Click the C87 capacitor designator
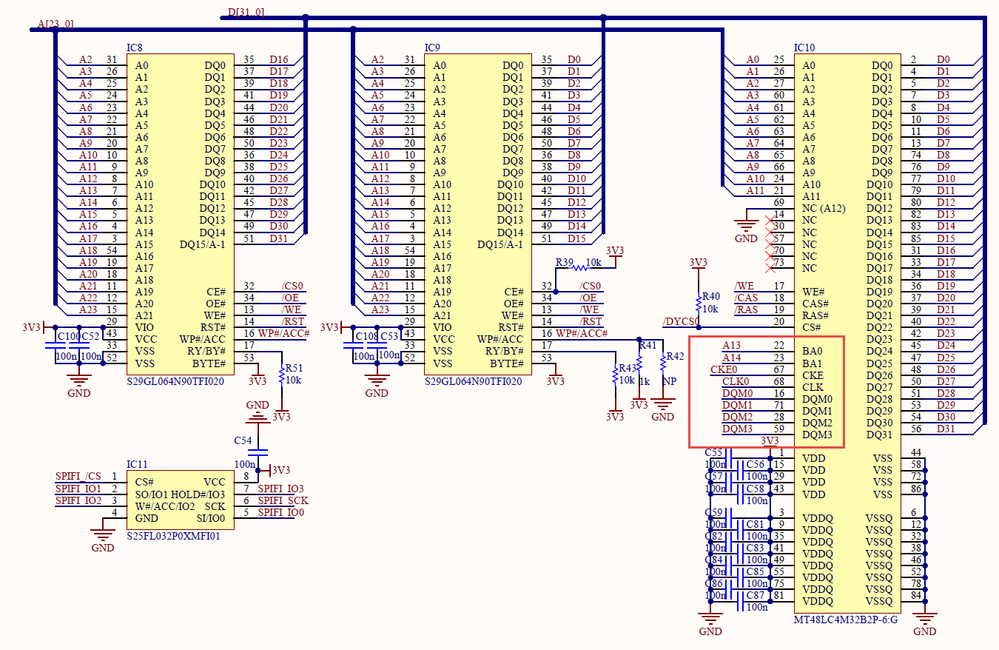 tap(755, 595)
